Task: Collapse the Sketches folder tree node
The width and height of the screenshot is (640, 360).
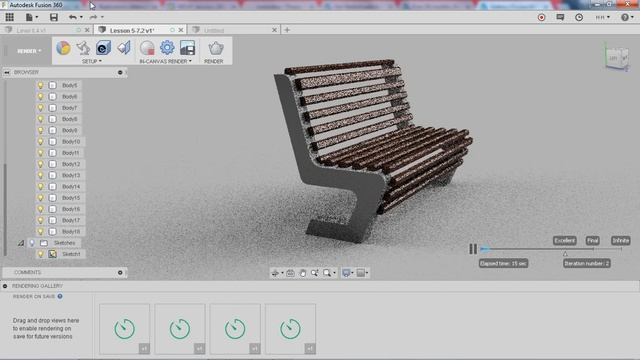Action: click(21, 243)
